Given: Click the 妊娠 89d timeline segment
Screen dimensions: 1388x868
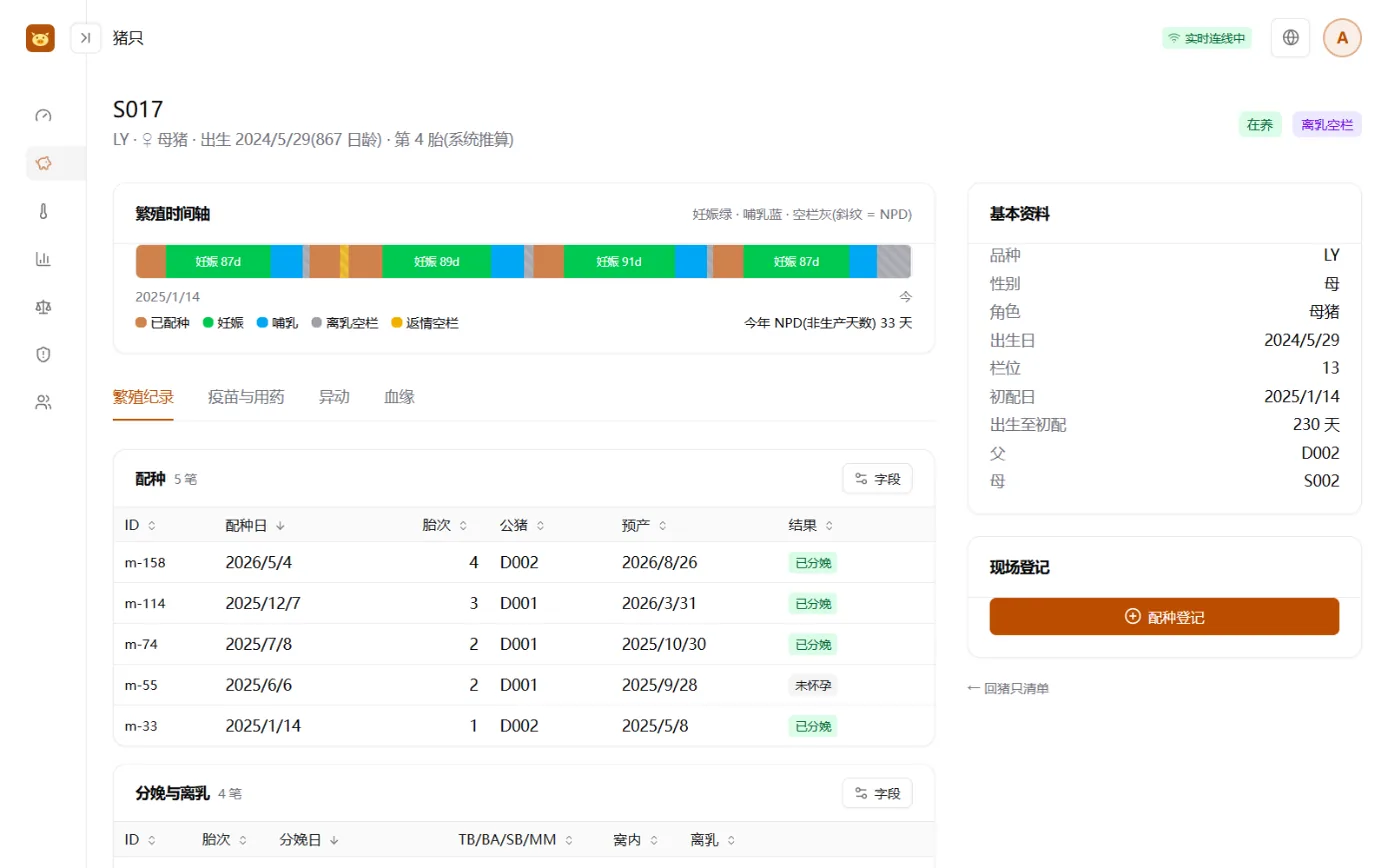Looking at the screenshot, I should [436, 262].
